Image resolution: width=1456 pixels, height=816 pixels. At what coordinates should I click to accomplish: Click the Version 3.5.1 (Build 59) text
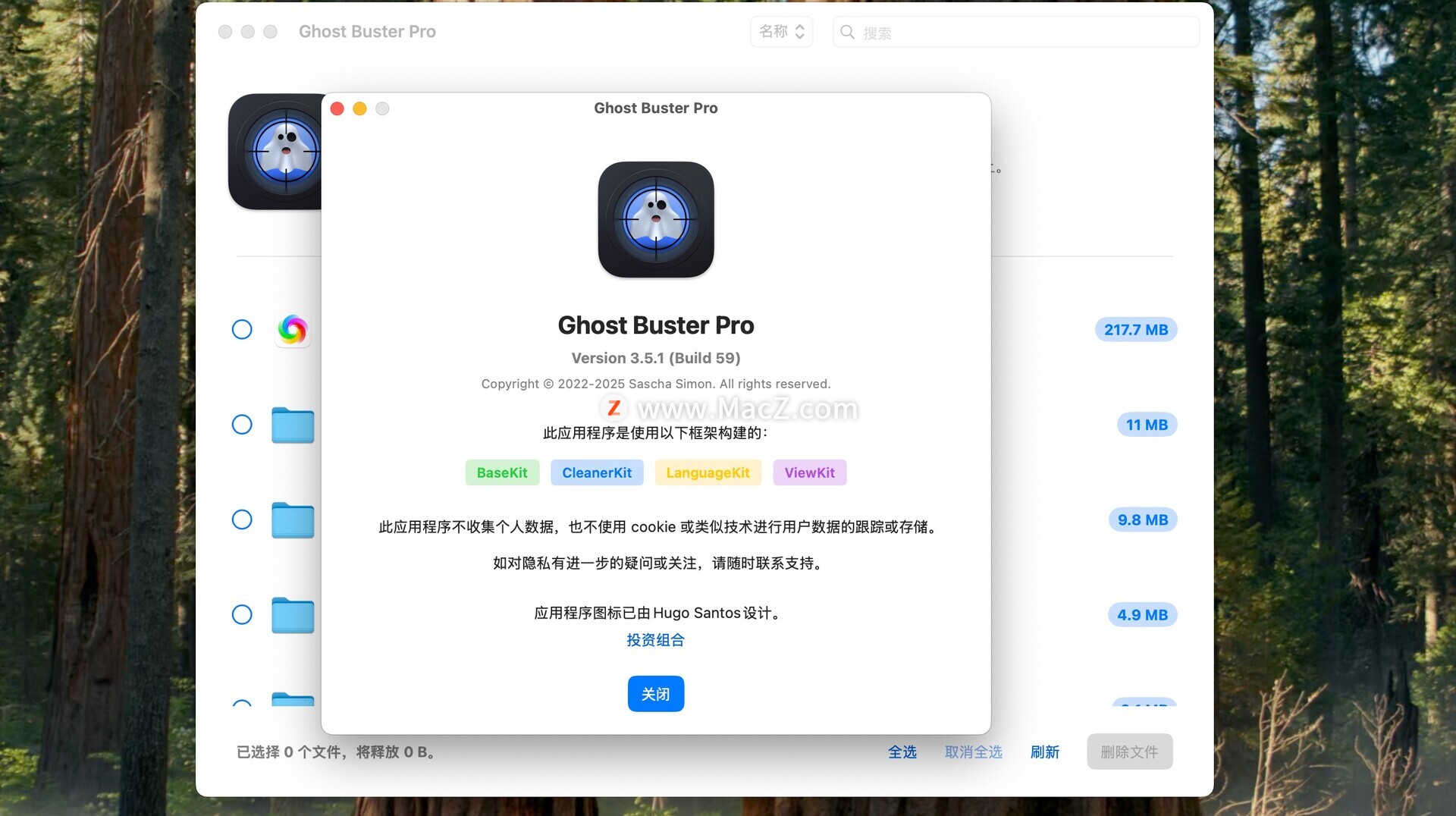pyautogui.click(x=656, y=358)
